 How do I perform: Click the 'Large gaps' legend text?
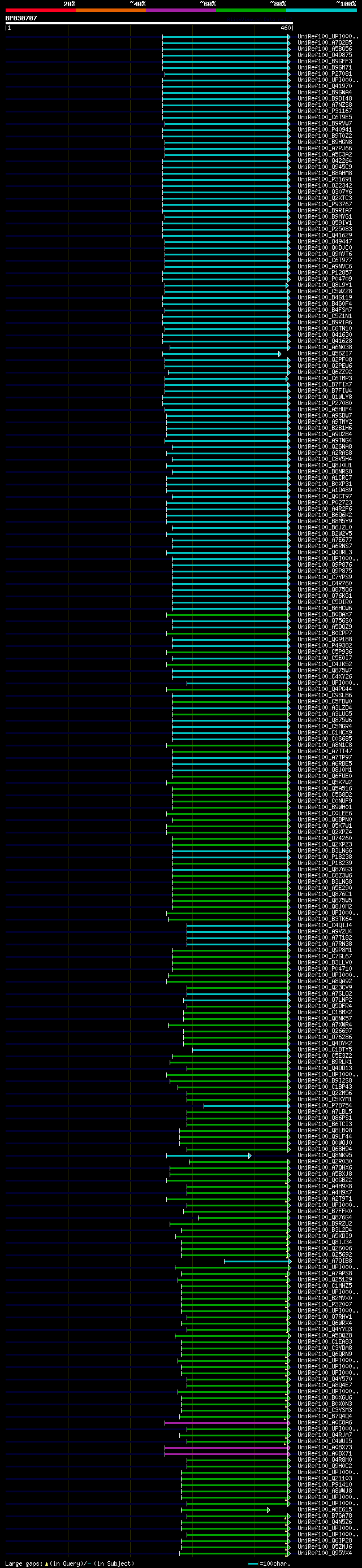[23, 1563]
